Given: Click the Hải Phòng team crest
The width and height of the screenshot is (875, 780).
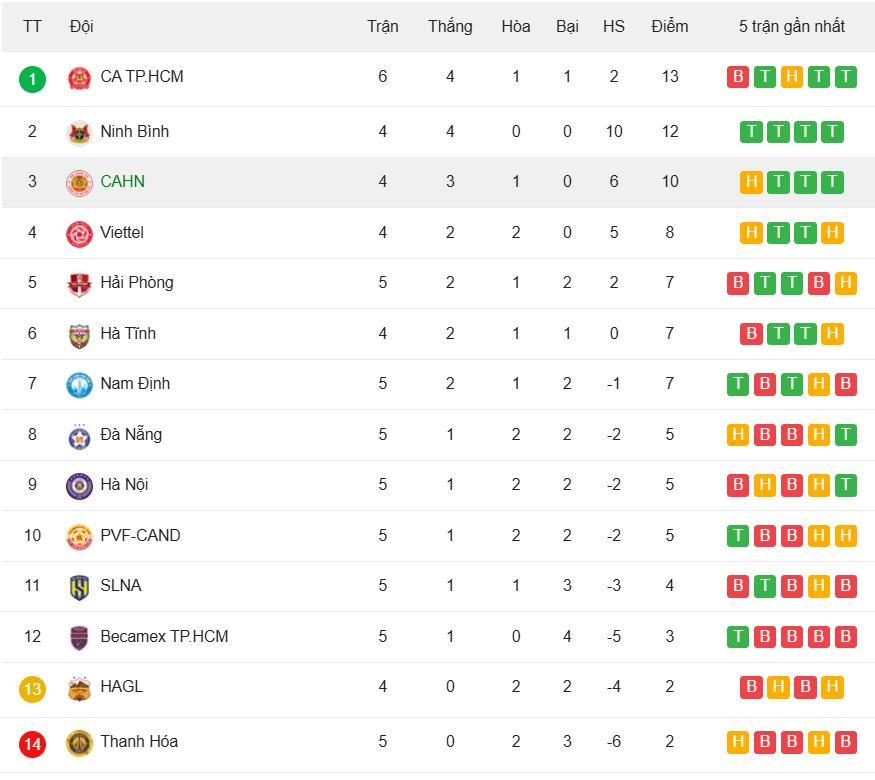Looking at the screenshot, I should click(x=79, y=283).
